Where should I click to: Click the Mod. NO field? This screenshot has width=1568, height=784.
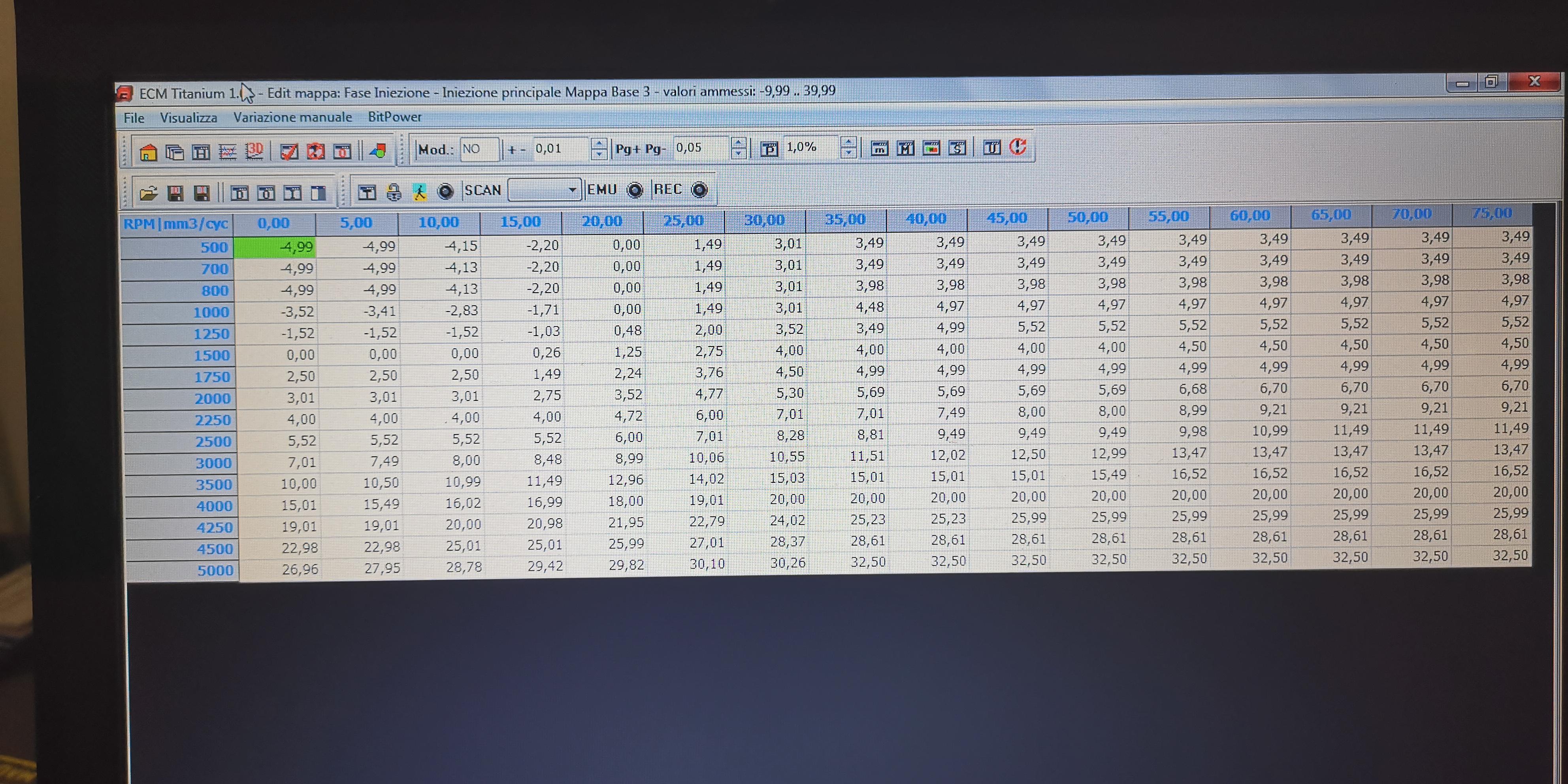479,149
